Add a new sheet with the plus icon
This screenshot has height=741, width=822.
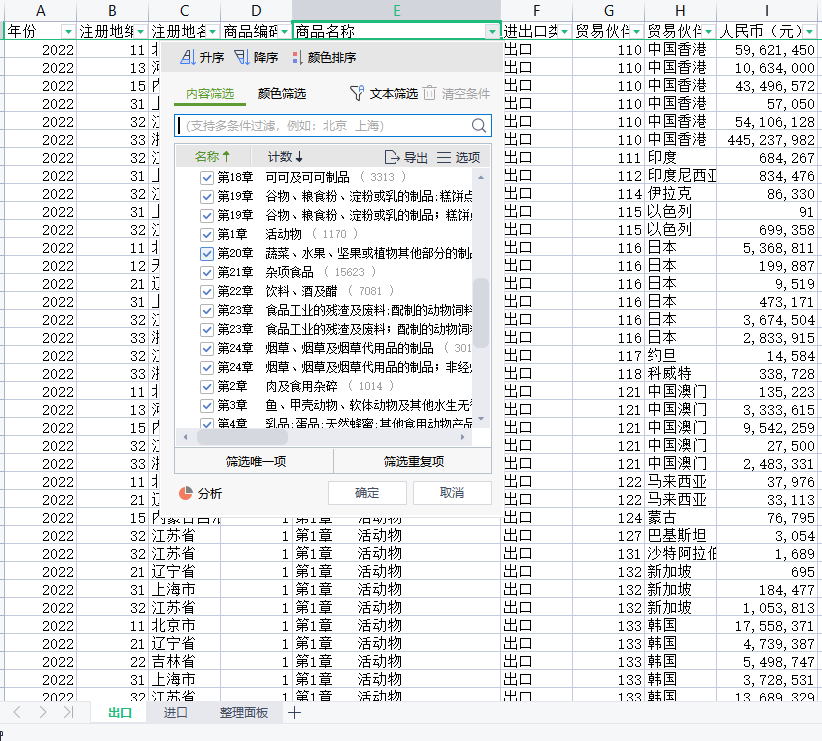295,713
